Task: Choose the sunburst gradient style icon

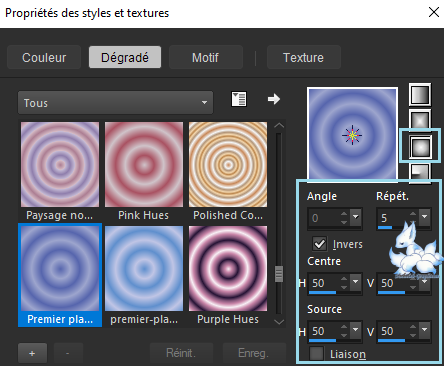Action: tap(420, 147)
